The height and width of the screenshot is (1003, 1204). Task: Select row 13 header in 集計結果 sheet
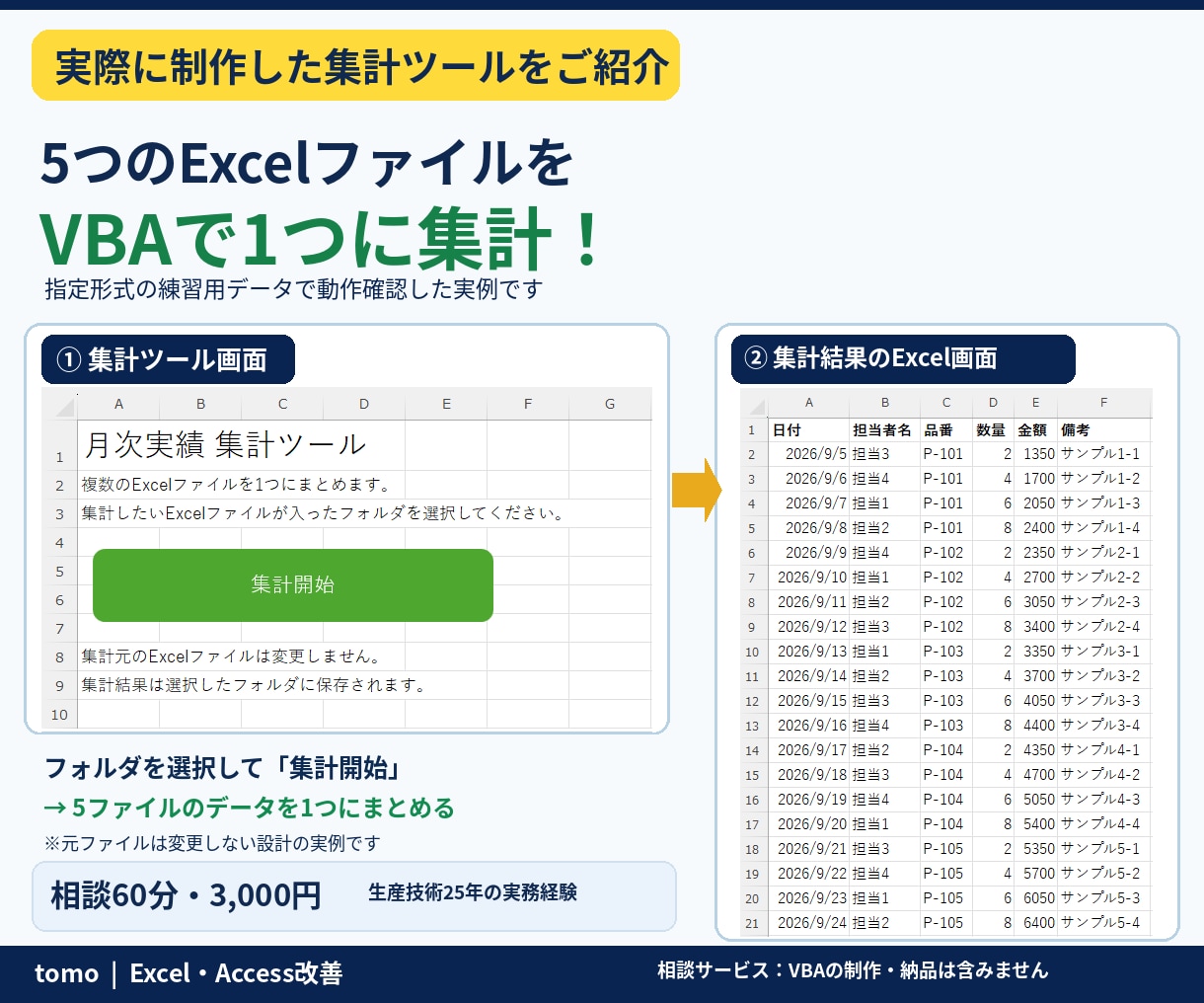coord(753,726)
